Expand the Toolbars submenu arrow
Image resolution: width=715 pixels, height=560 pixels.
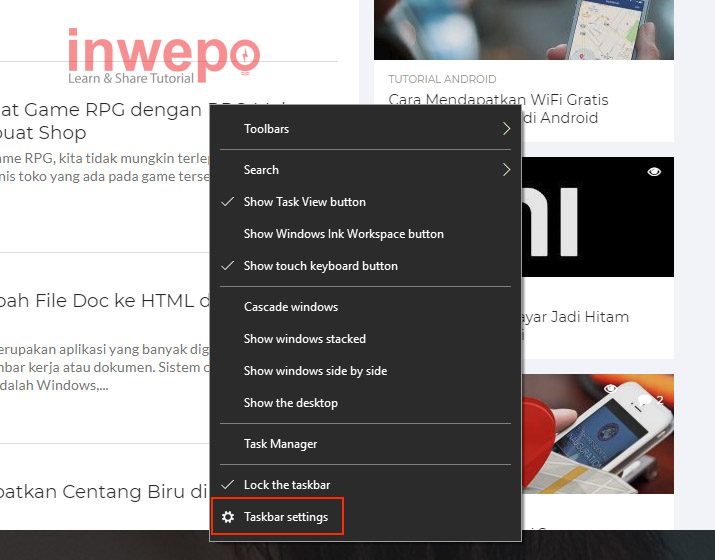click(506, 129)
